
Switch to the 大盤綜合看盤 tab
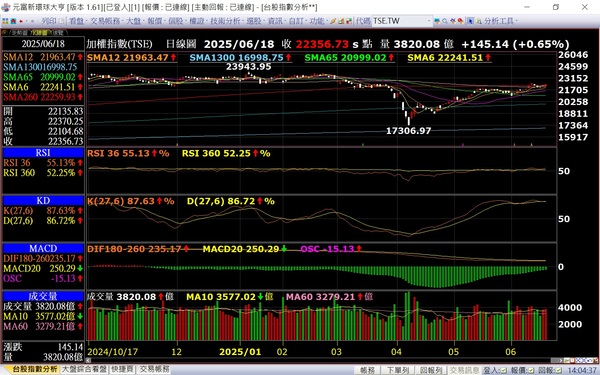click(x=84, y=369)
